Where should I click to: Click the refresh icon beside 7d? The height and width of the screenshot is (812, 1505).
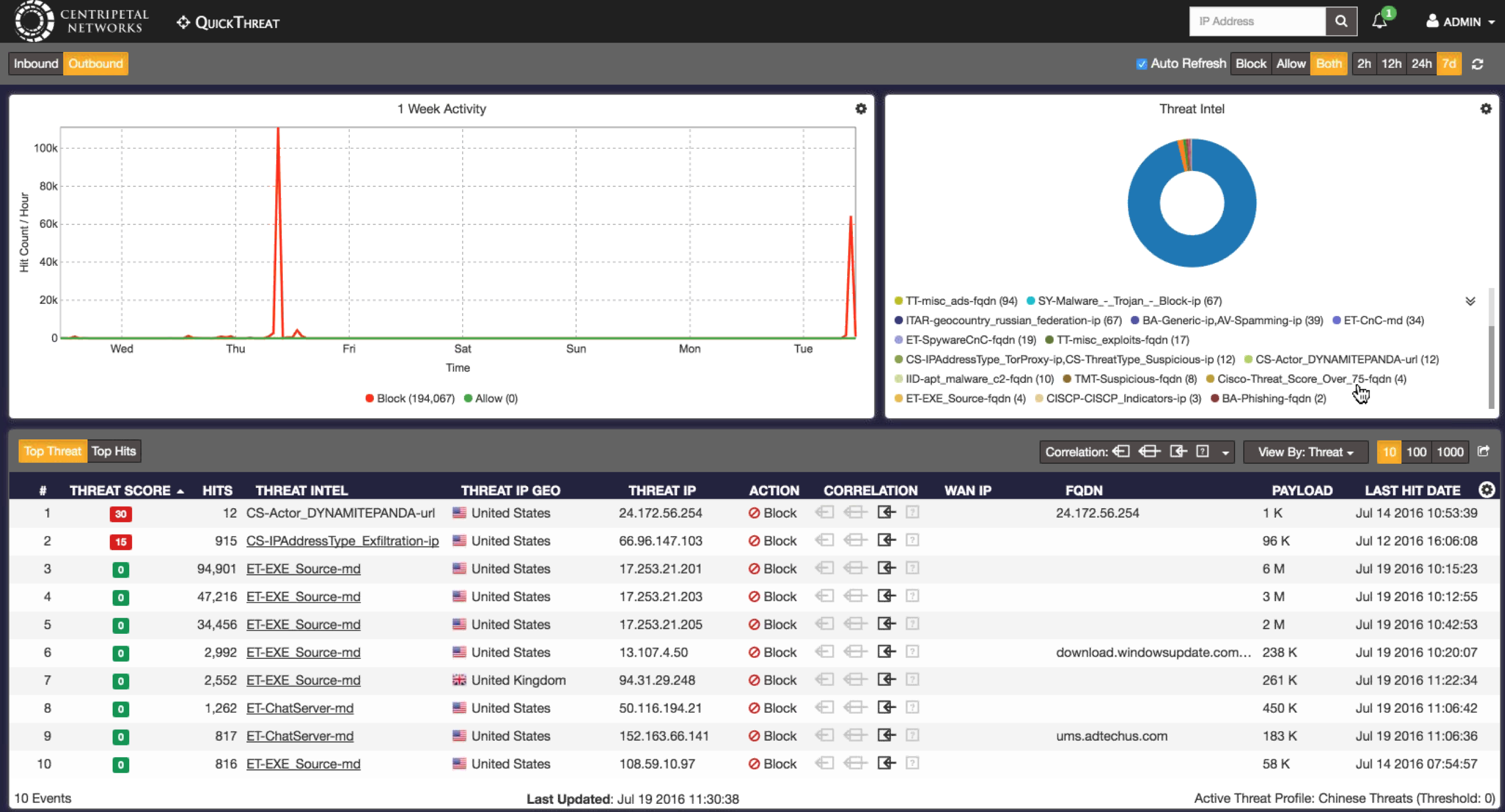[1478, 64]
